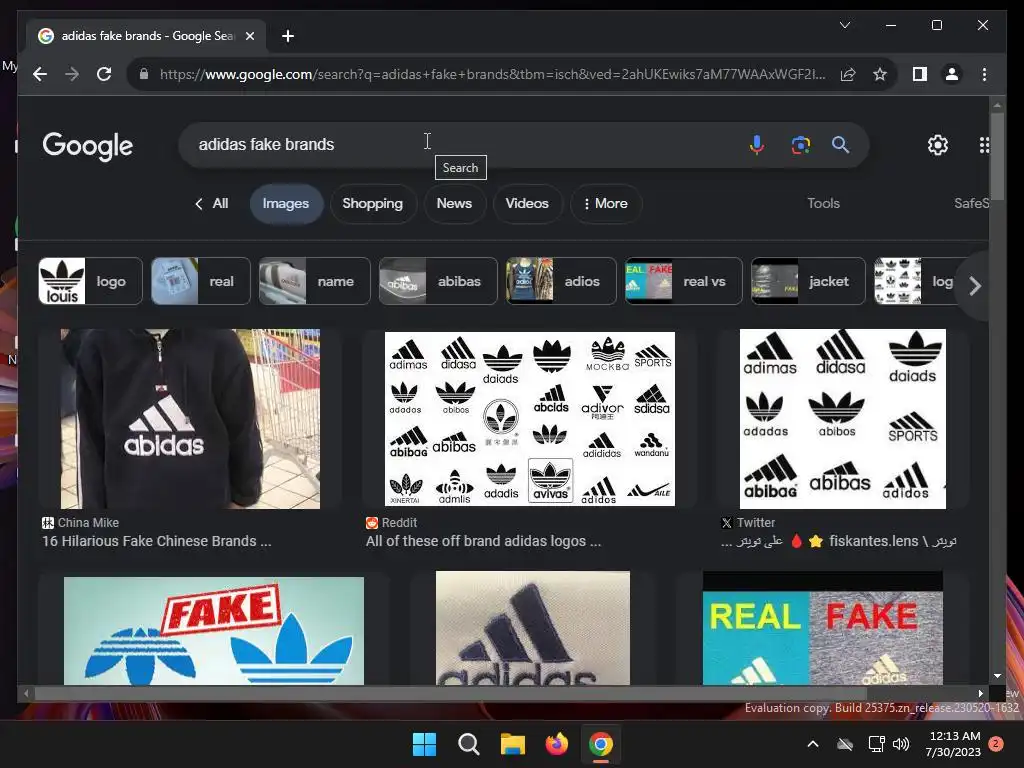Open Reddit off brand logos grid image
This screenshot has height=768, width=1024.
coord(530,419)
